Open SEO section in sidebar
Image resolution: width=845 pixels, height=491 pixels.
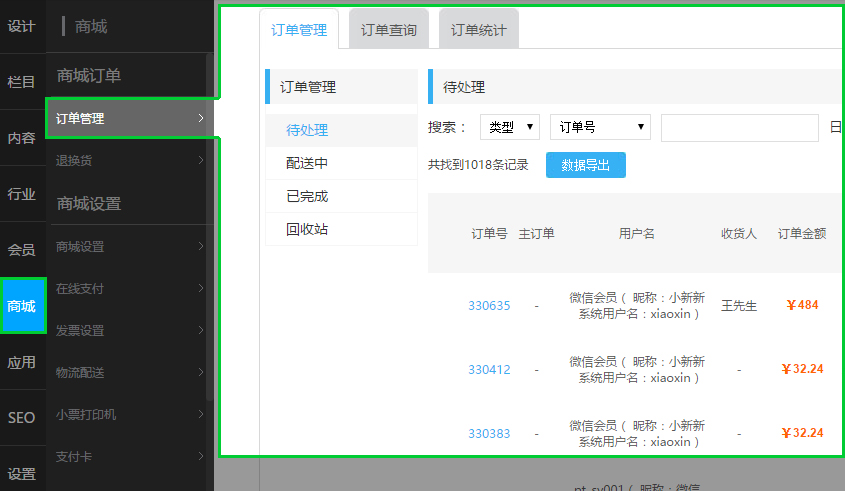click(22, 418)
